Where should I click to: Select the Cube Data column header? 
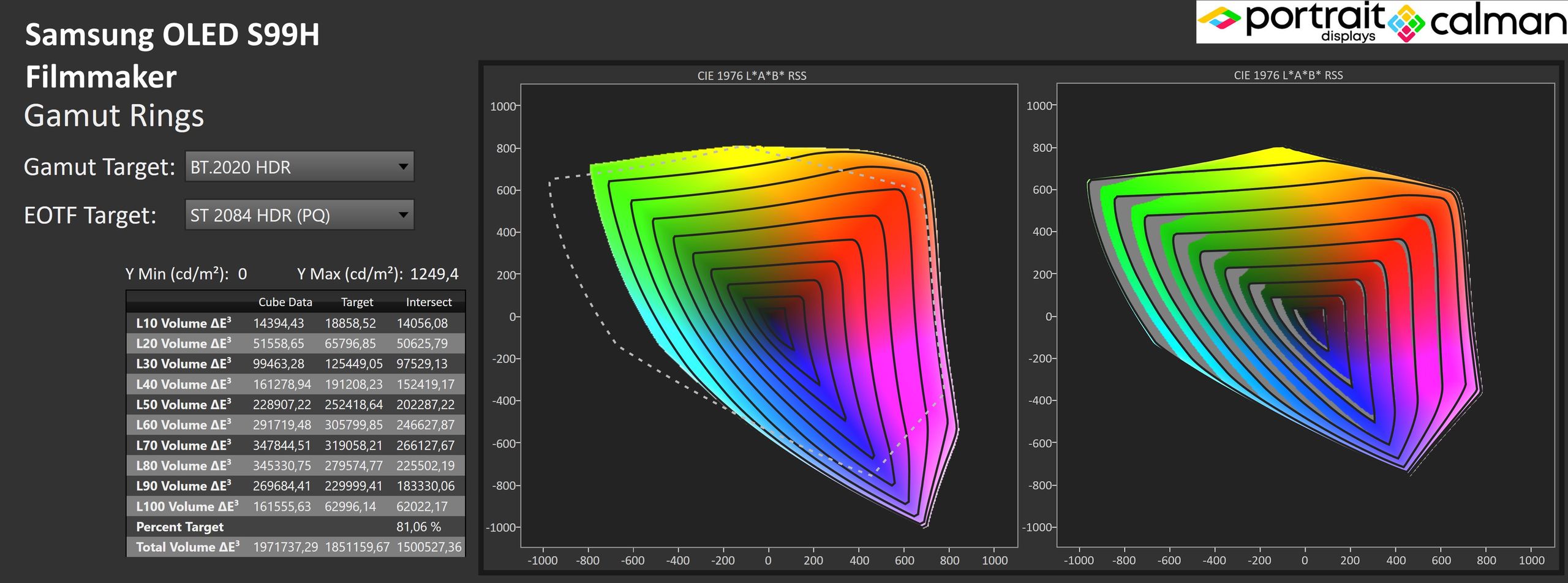[285, 302]
